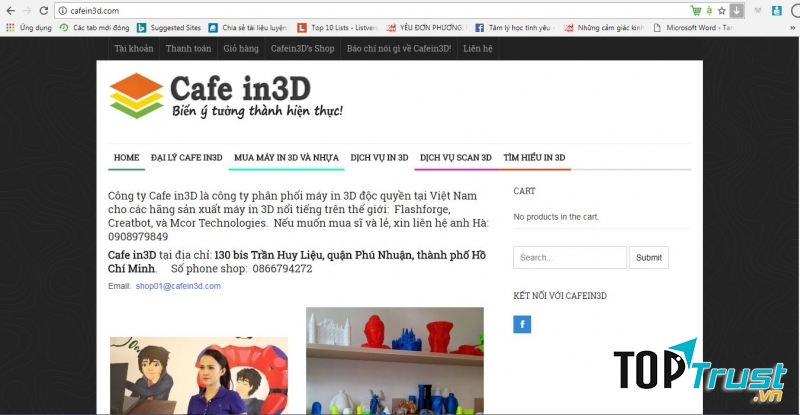Click the green shopping cart extension icon
Viewport: 800px width, 415px height.
click(695, 10)
